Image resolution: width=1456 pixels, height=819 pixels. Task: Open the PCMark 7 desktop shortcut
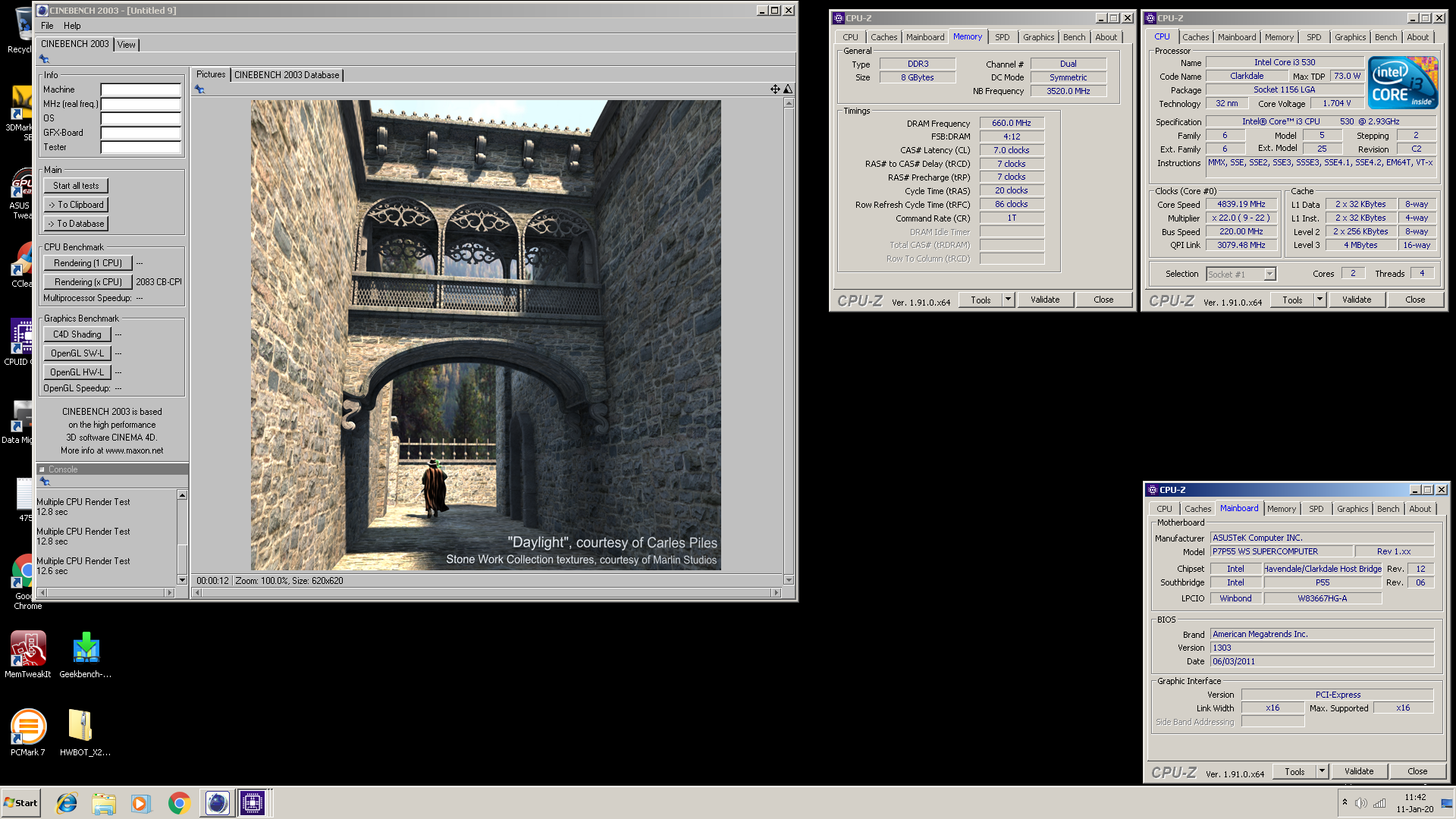28,733
